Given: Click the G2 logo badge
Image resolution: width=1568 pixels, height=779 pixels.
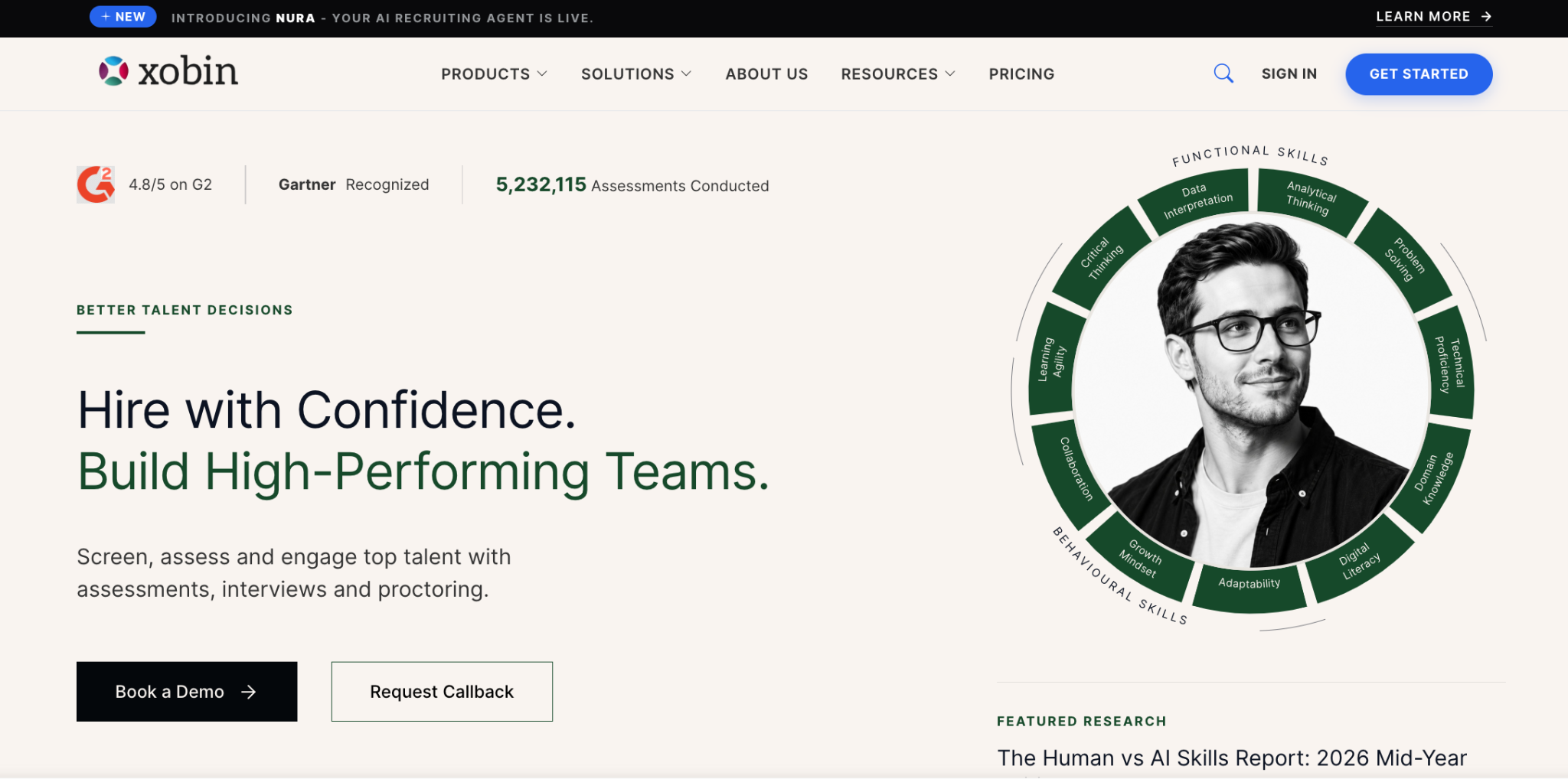Looking at the screenshot, I should (96, 184).
